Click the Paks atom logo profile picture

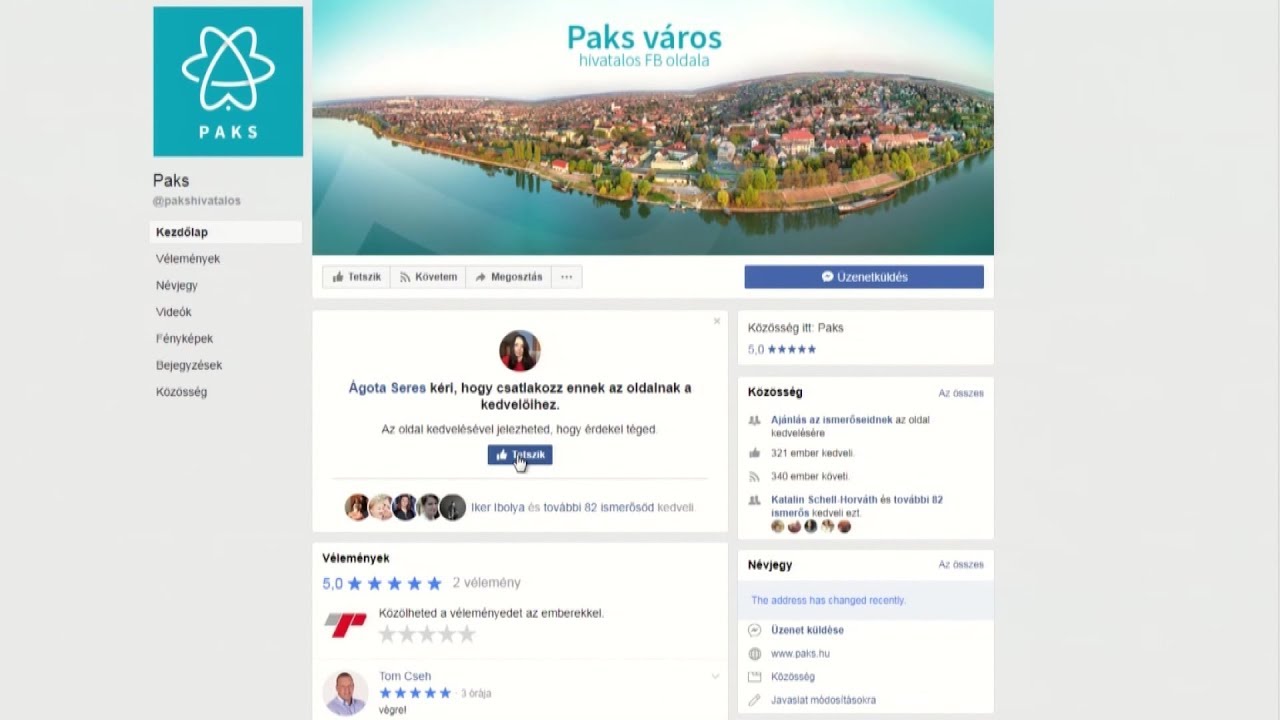228,82
